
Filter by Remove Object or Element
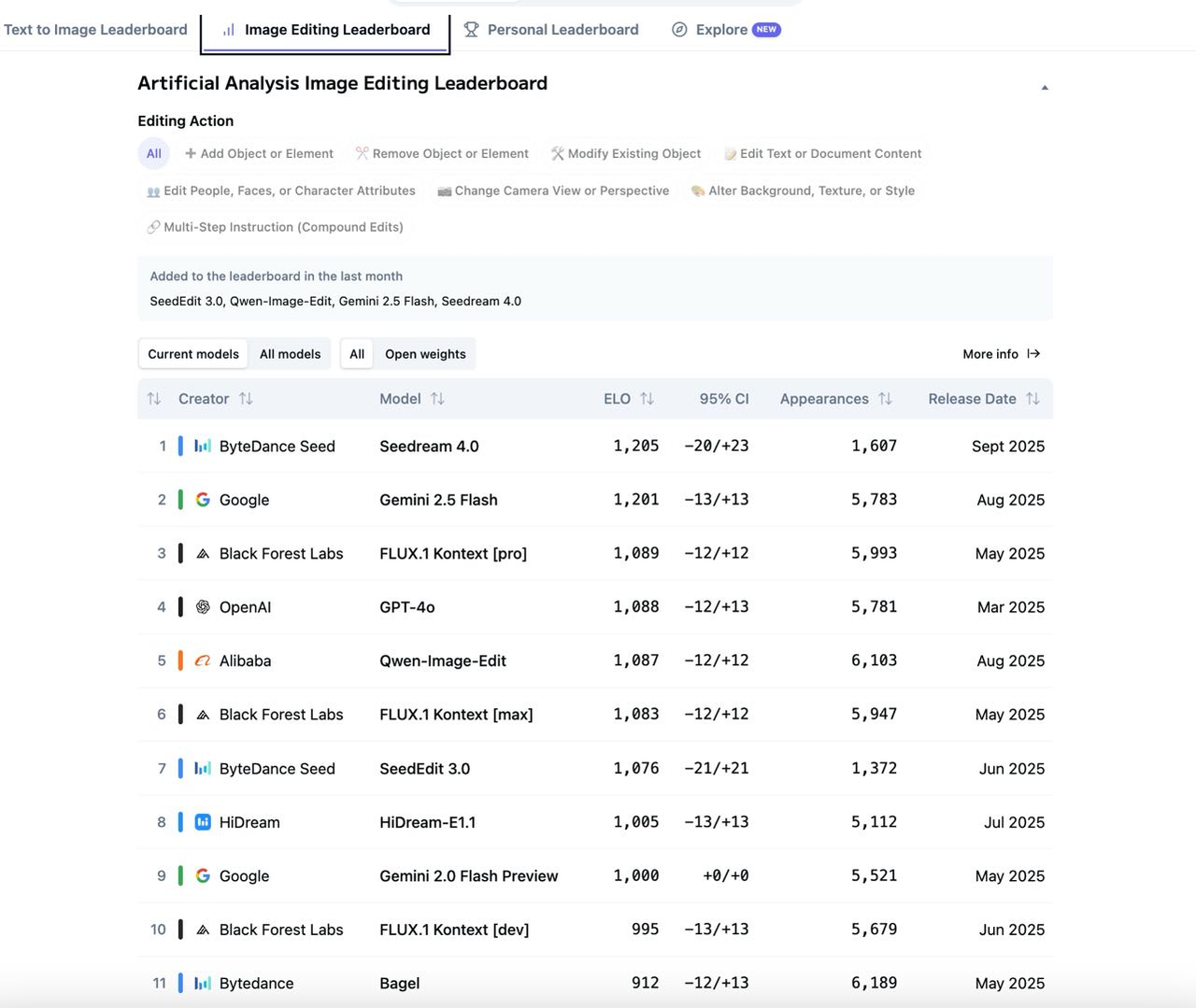(x=442, y=154)
